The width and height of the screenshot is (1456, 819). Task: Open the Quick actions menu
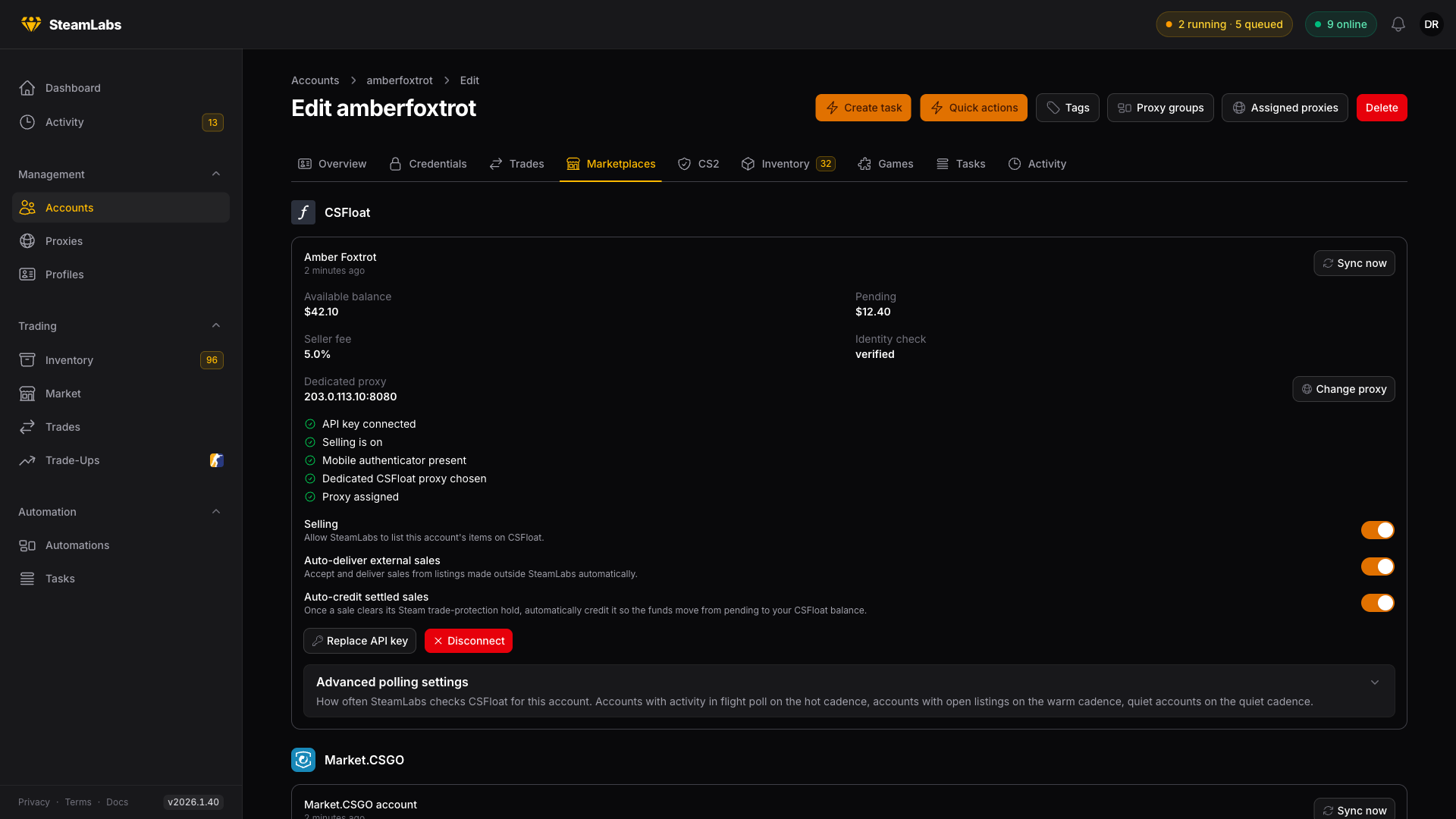click(x=974, y=108)
